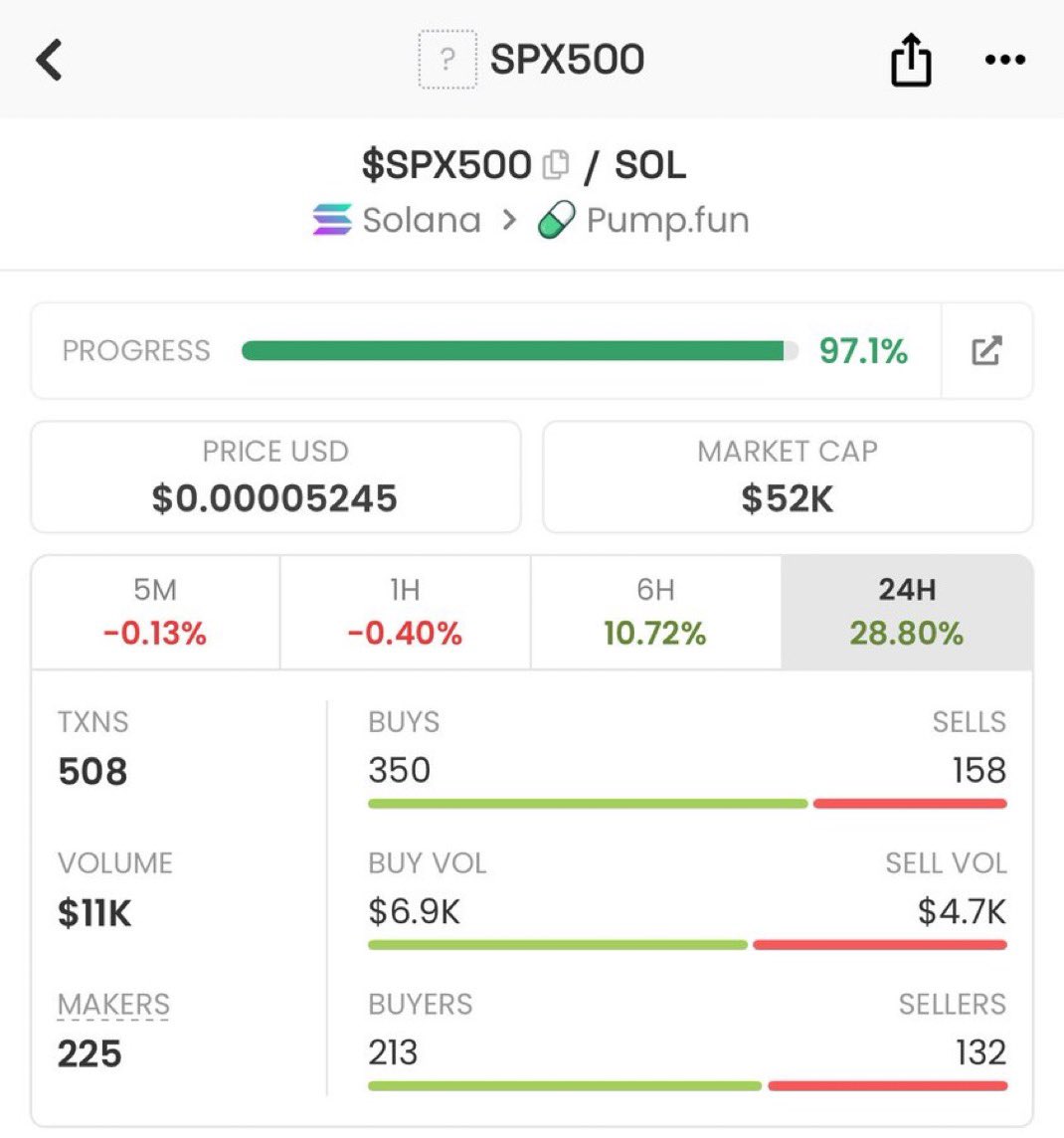Viewport: 1064px width, 1138px height.
Task: Click the PROGRESS label
Action: pos(136,351)
